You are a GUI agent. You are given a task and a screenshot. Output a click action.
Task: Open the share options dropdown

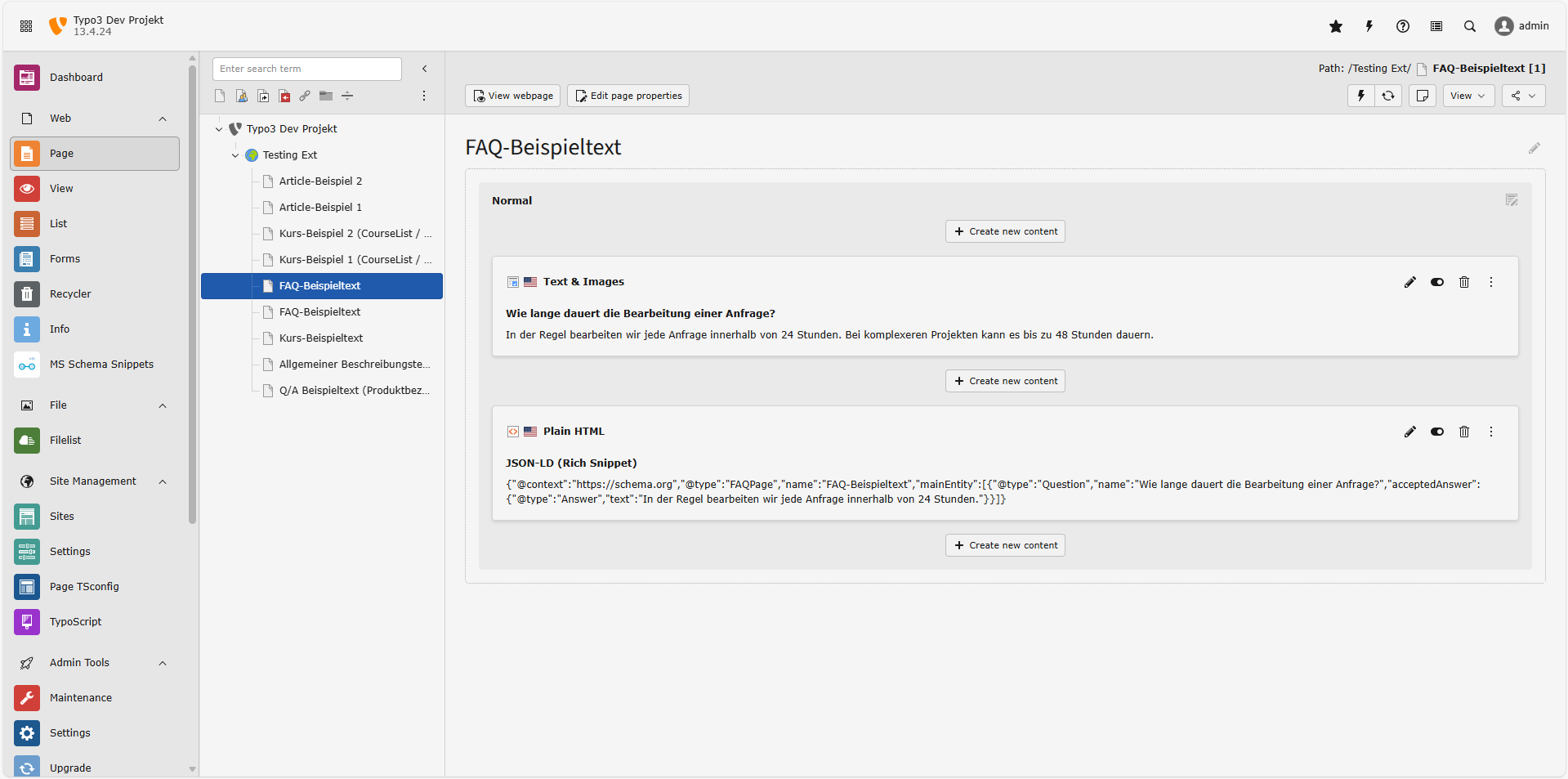[1523, 96]
